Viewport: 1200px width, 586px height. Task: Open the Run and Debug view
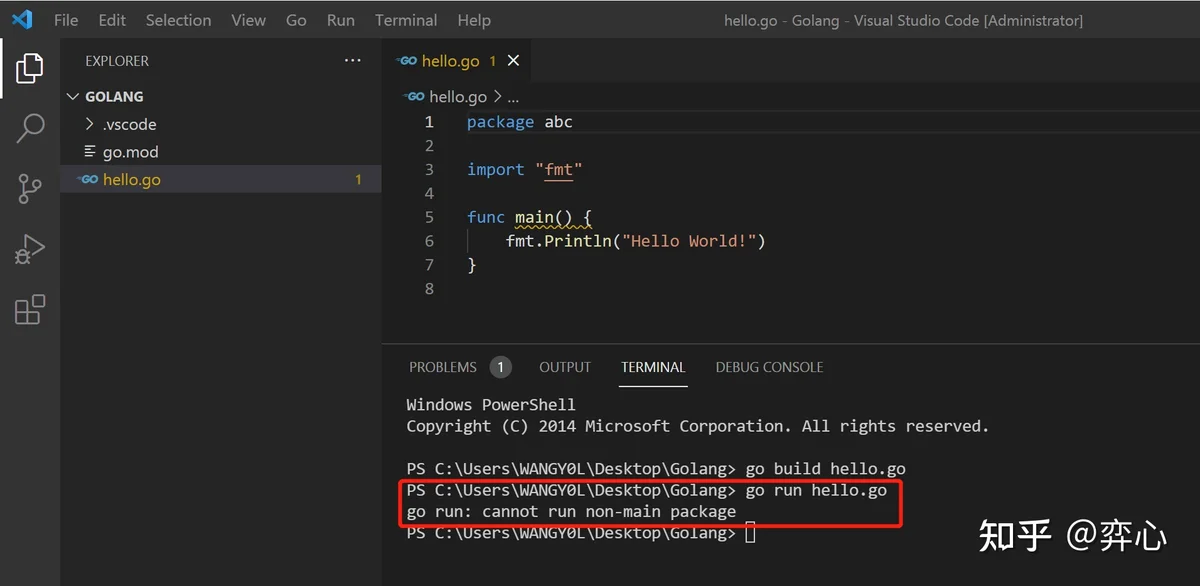coord(30,249)
